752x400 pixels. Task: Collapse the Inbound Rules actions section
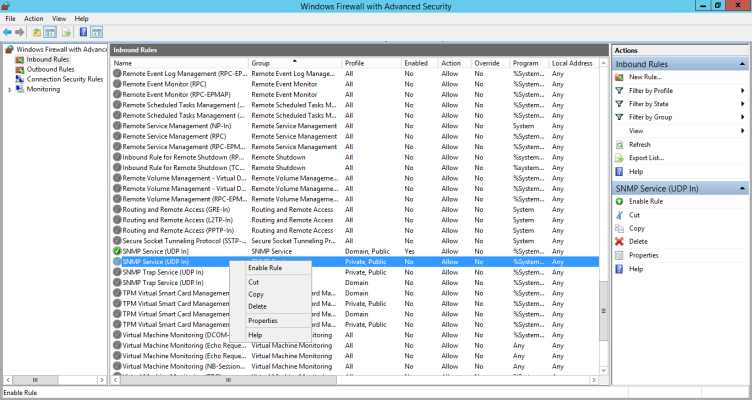[743, 65]
